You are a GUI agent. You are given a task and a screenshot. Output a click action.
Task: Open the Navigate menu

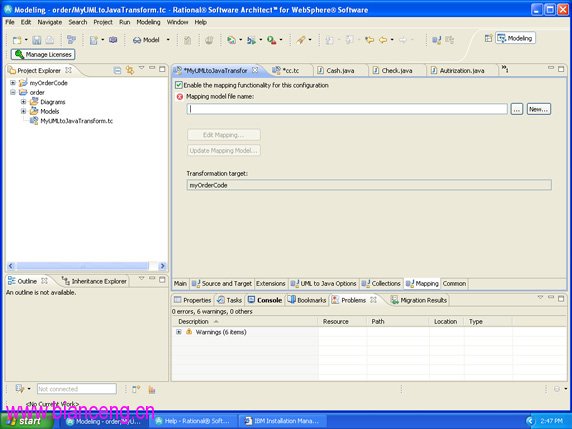[x=50, y=22]
